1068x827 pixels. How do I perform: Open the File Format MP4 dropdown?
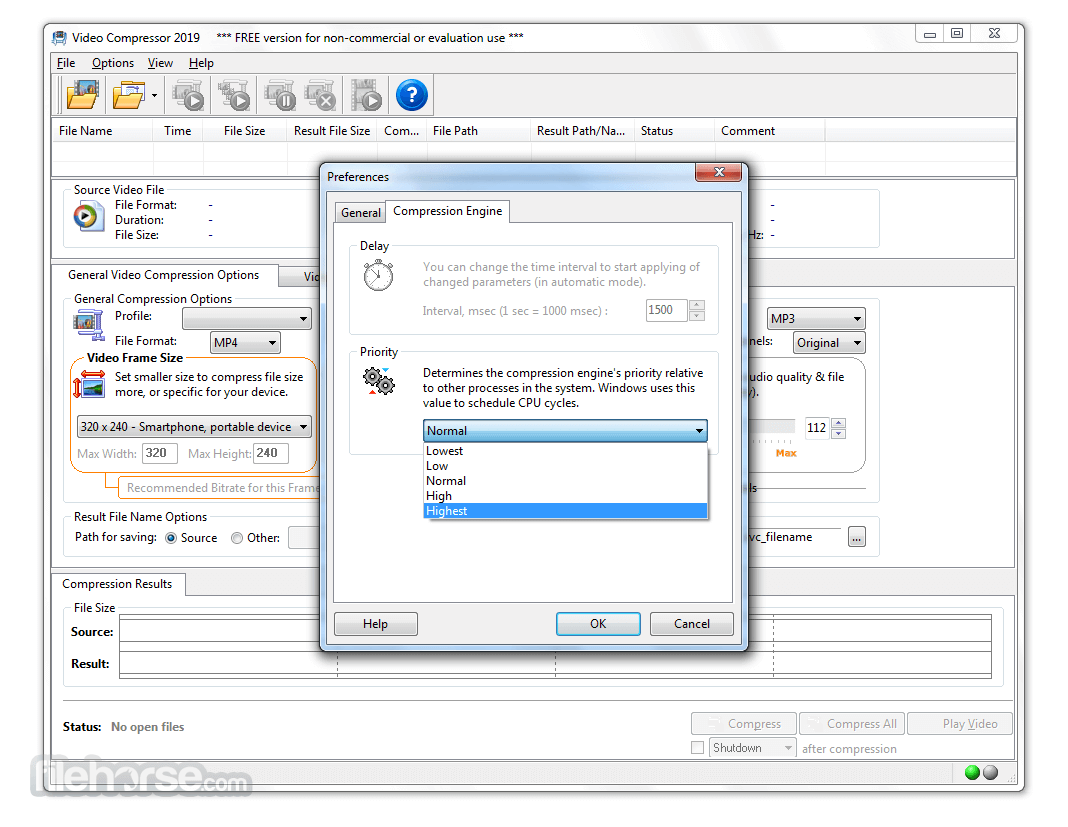[x=245, y=343]
